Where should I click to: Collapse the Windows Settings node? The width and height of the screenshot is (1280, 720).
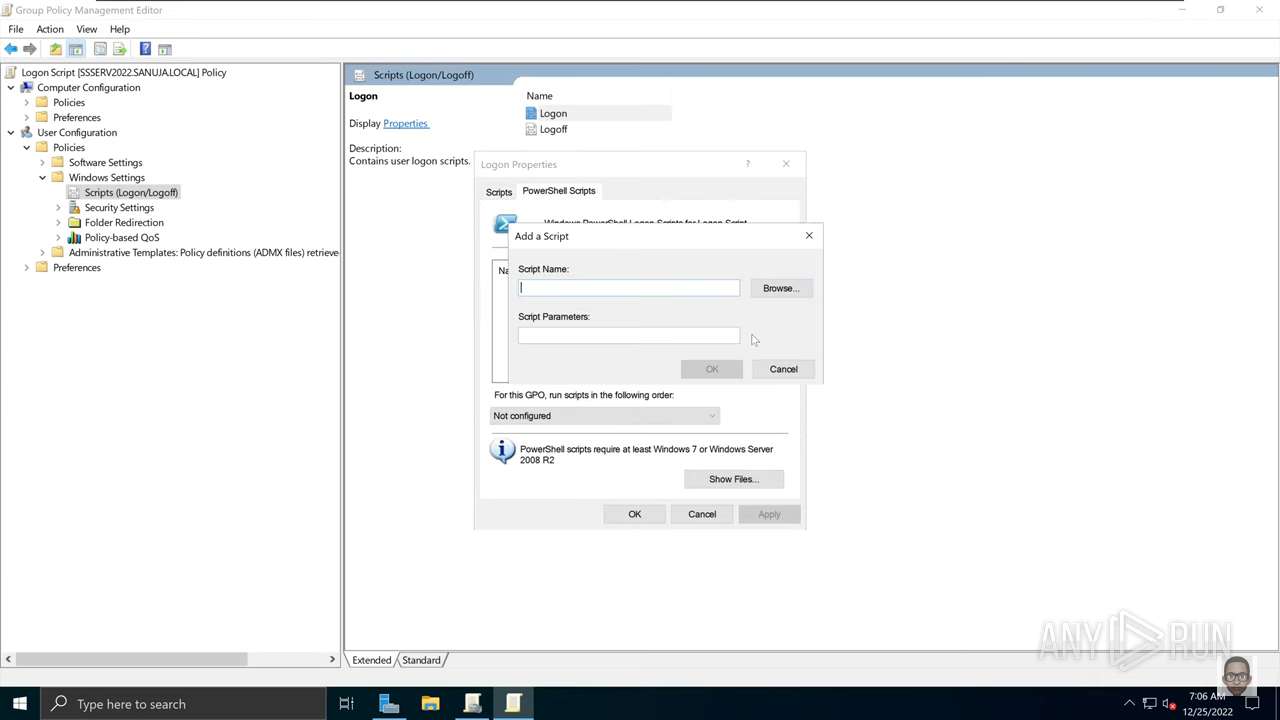point(43,177)
